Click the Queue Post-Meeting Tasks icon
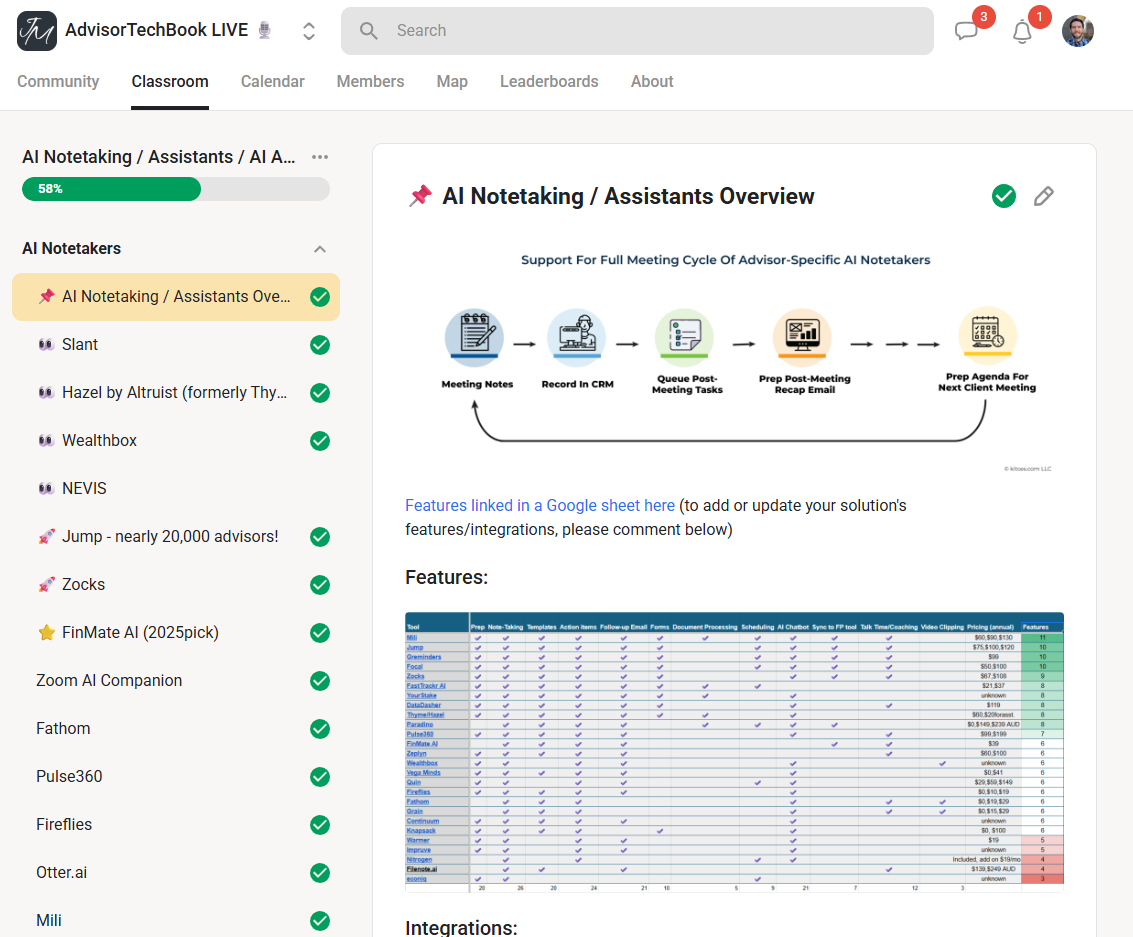The image size is (1133, 937). pos(684,336)
